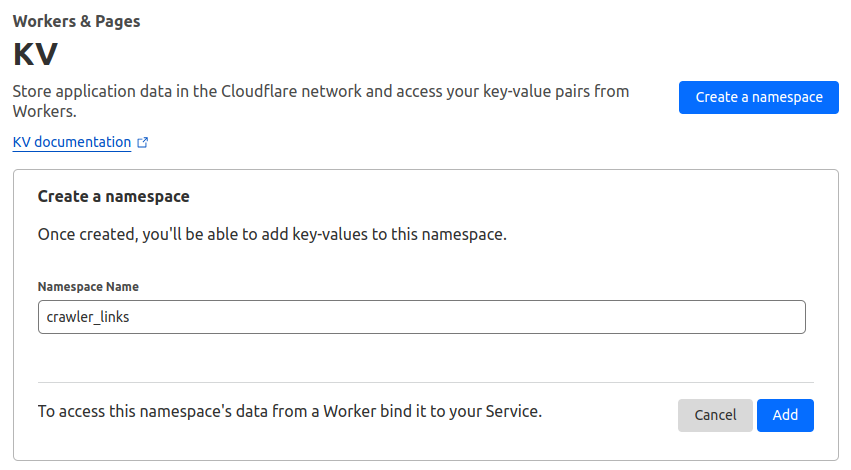Viewport: 851px width, 470px height.
Task: Focus the Namespace Name input field
Action: point(421,317)
